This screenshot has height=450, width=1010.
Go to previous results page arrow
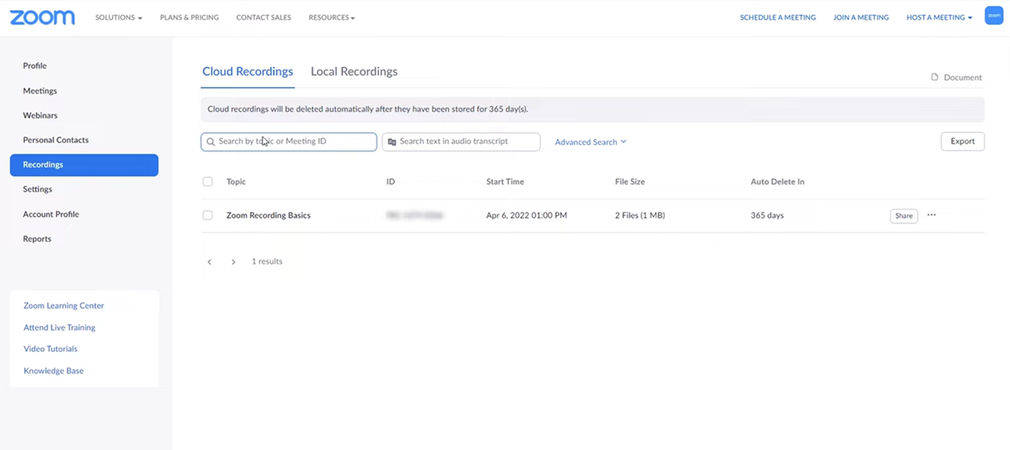(x=210, y=262)
